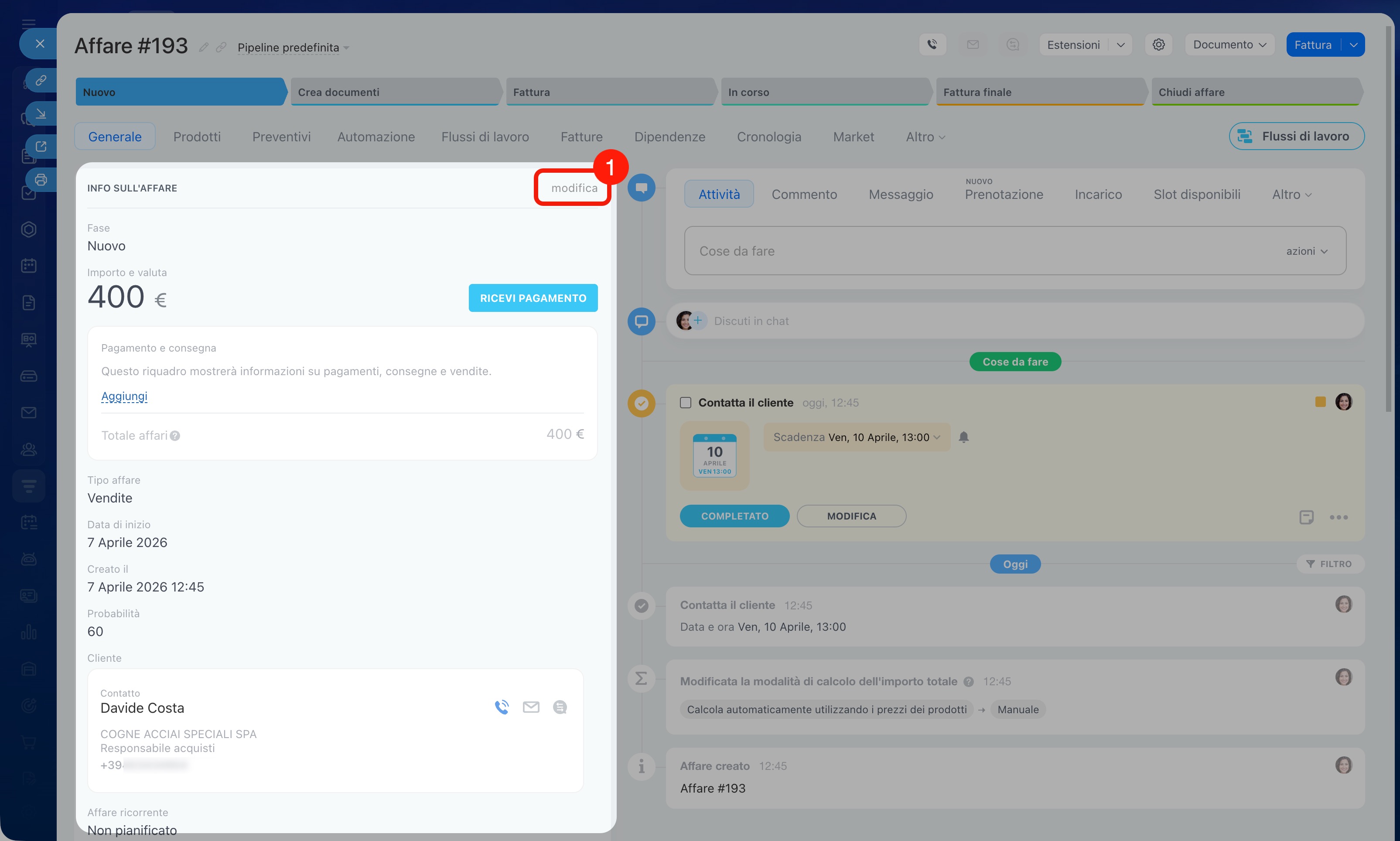Image resolution: width=1400 pixels, height=841 pixels.
Task: Email Davide Costa via envelope icon
Action: point(531,707)
